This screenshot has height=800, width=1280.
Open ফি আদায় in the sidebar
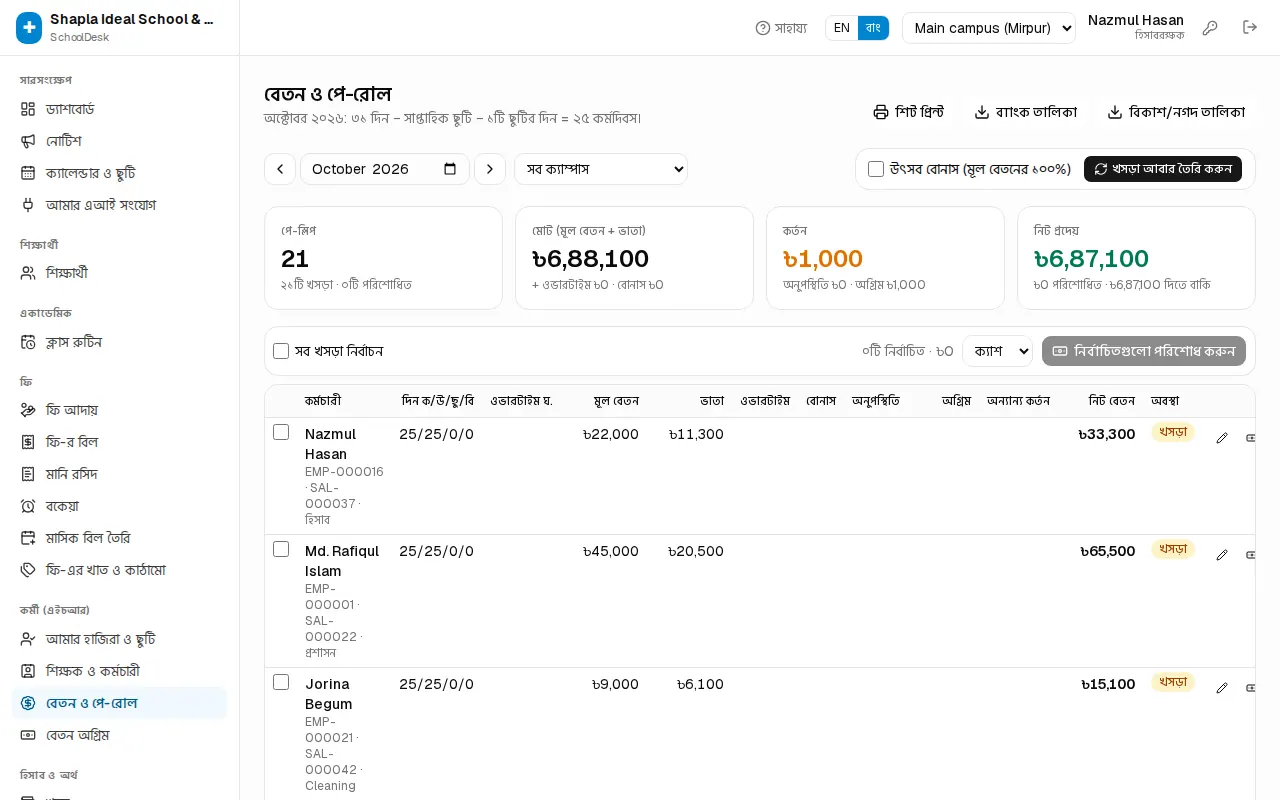pos(120,410)
